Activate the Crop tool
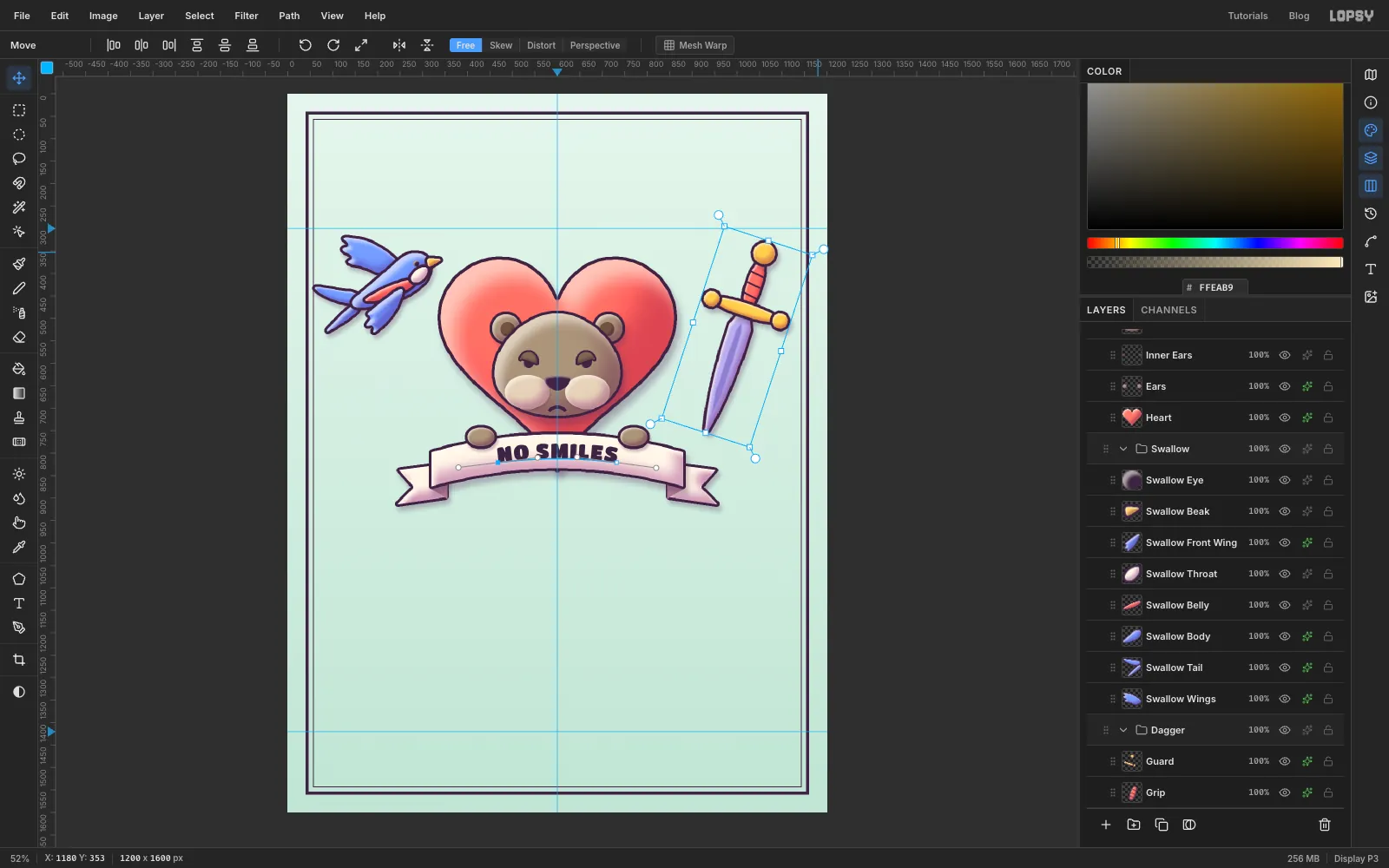Screen dimensions: 1389x868 [x=19, y=660]
